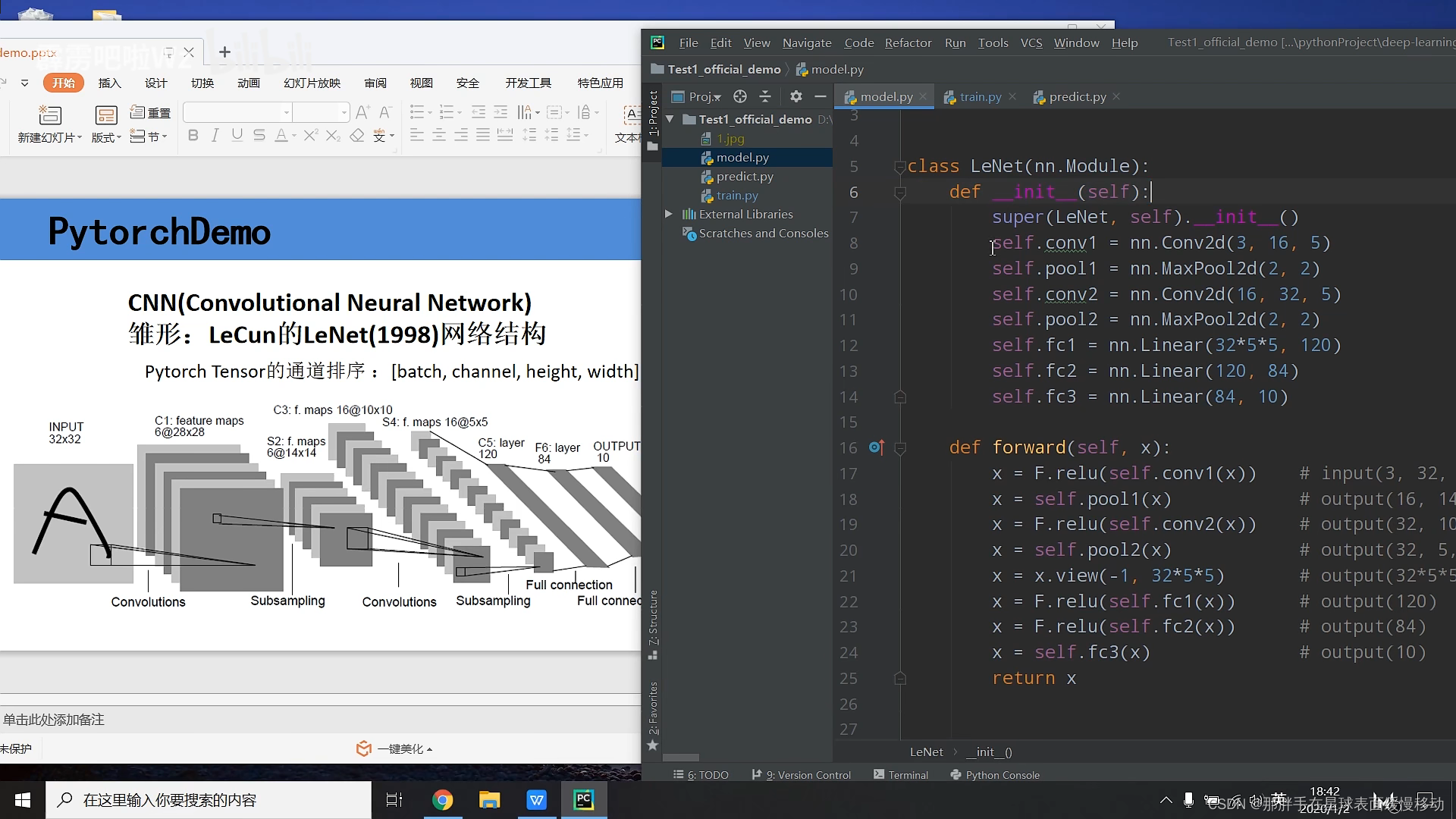Open the PyCharm Refactor menu
This screenshot has width=1456, height=819.
pos(908,42)
